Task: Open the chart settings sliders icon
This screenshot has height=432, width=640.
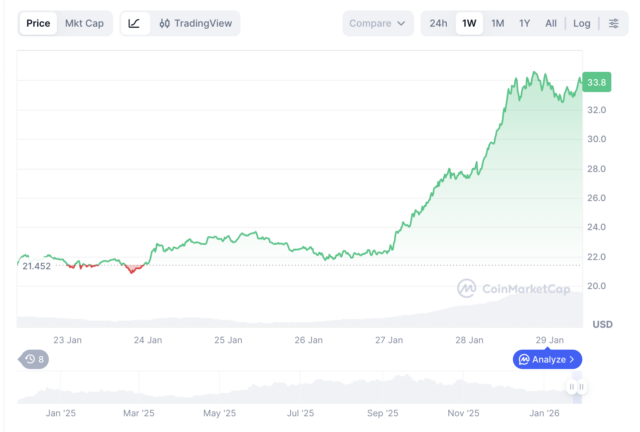Action: pos(614,23)
